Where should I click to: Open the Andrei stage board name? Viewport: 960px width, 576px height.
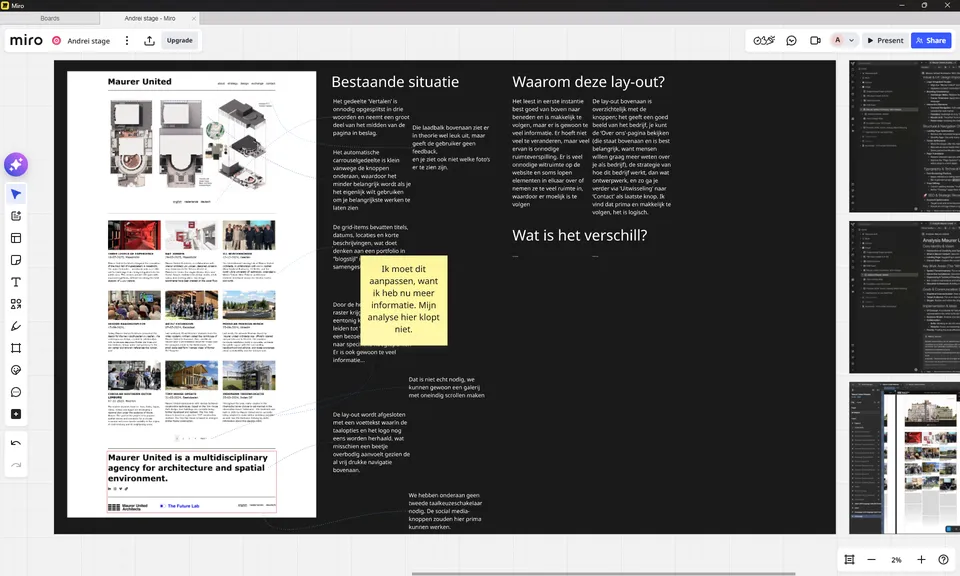click(x=89, y=41)
